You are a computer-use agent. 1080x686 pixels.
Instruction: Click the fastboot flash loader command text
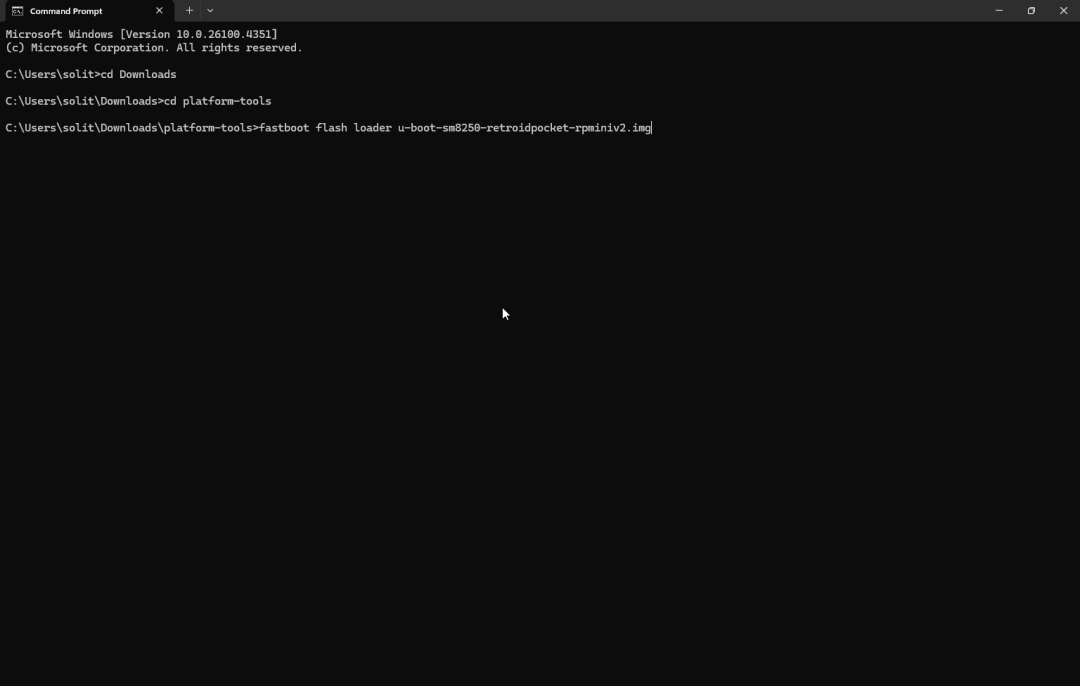coord(330,127)
